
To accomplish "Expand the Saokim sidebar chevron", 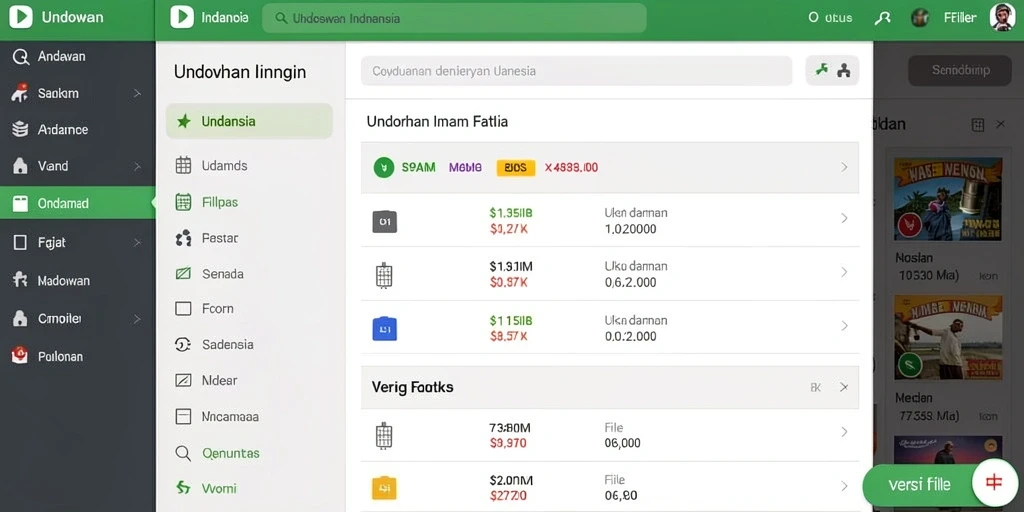I will point(137,93).
